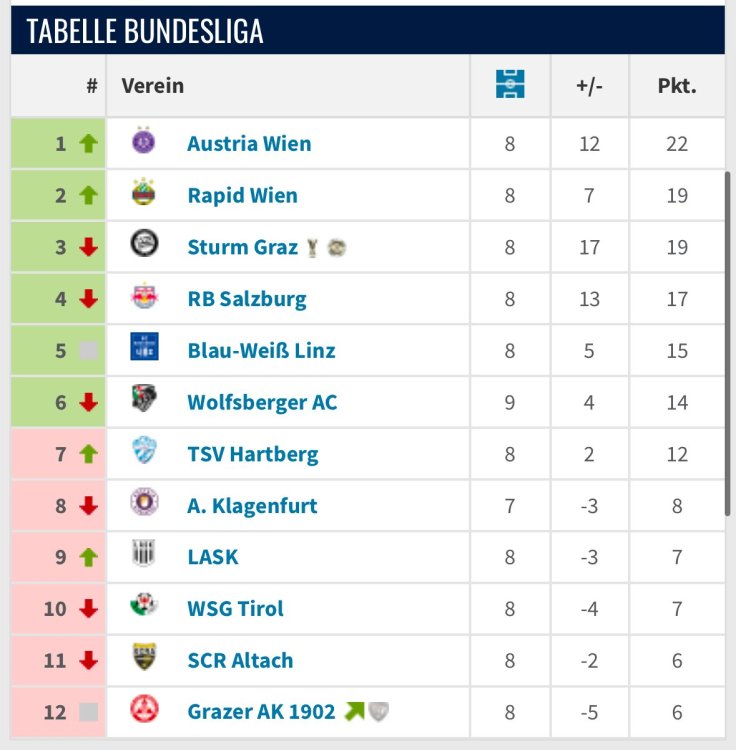The image size is (736, 750).
Task: Click the Wolfsberger AC club logo
Action: click(144, 401)
